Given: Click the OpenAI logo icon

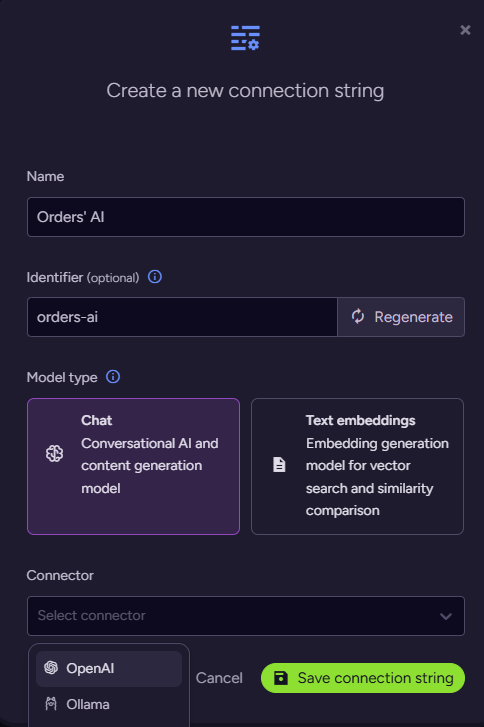Looking at the screenshot, I should (51, 668).
